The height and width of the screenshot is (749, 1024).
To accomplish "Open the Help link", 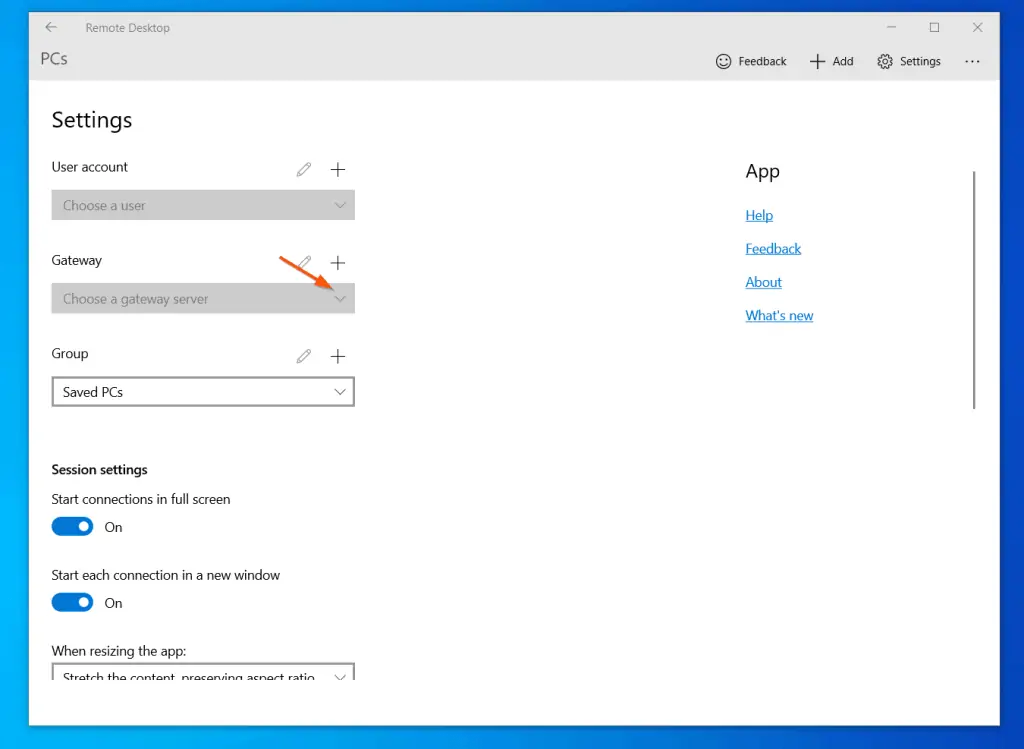I will [x=759, y=215].
